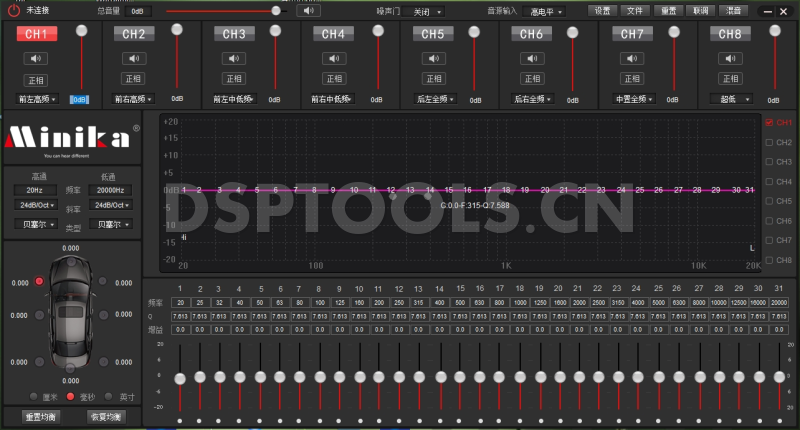Image resolution: width=800 pixels, height=430 pixels.
Task: Click the low-pass 20000Hz frequency field
Action: coord(111,190)
